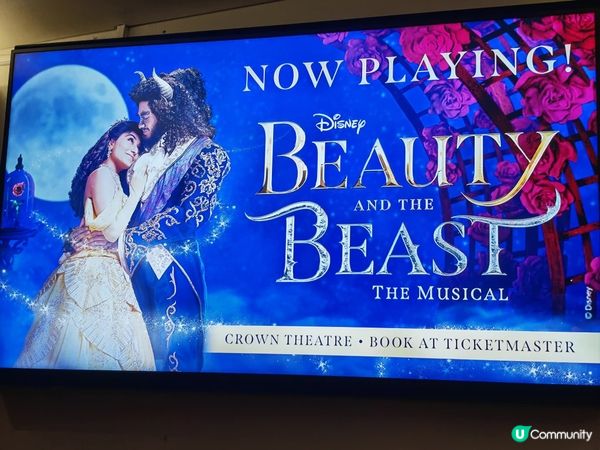Screen dimensions: 600x450
Task: Click BOOK AT TICKETMASTER text
Action: tap(472, 344)
